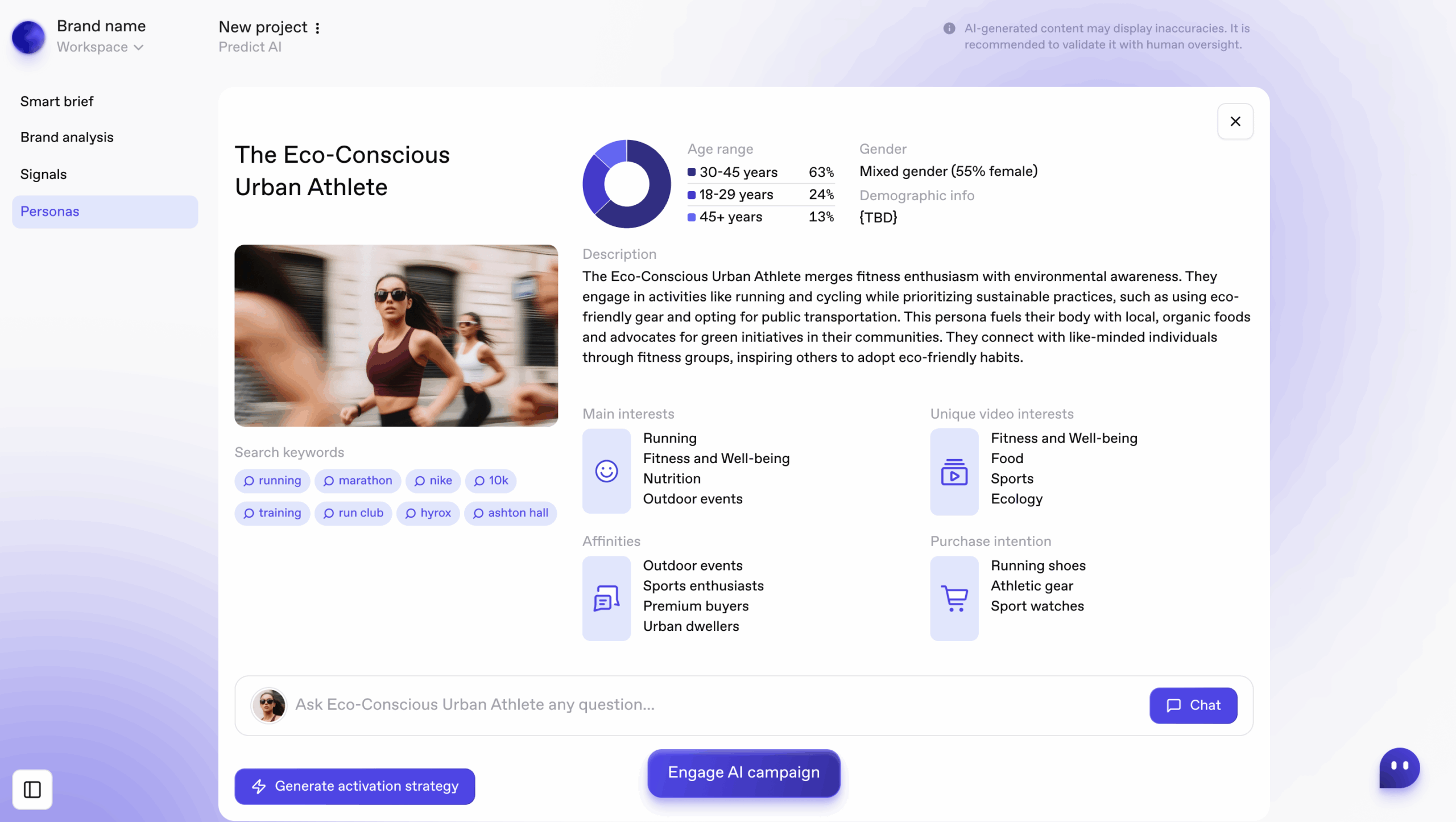The height and width of the screenshot is (822, 1456).
Task: Click the 30-45 years legend color swatch
Action: click(691, 172)
